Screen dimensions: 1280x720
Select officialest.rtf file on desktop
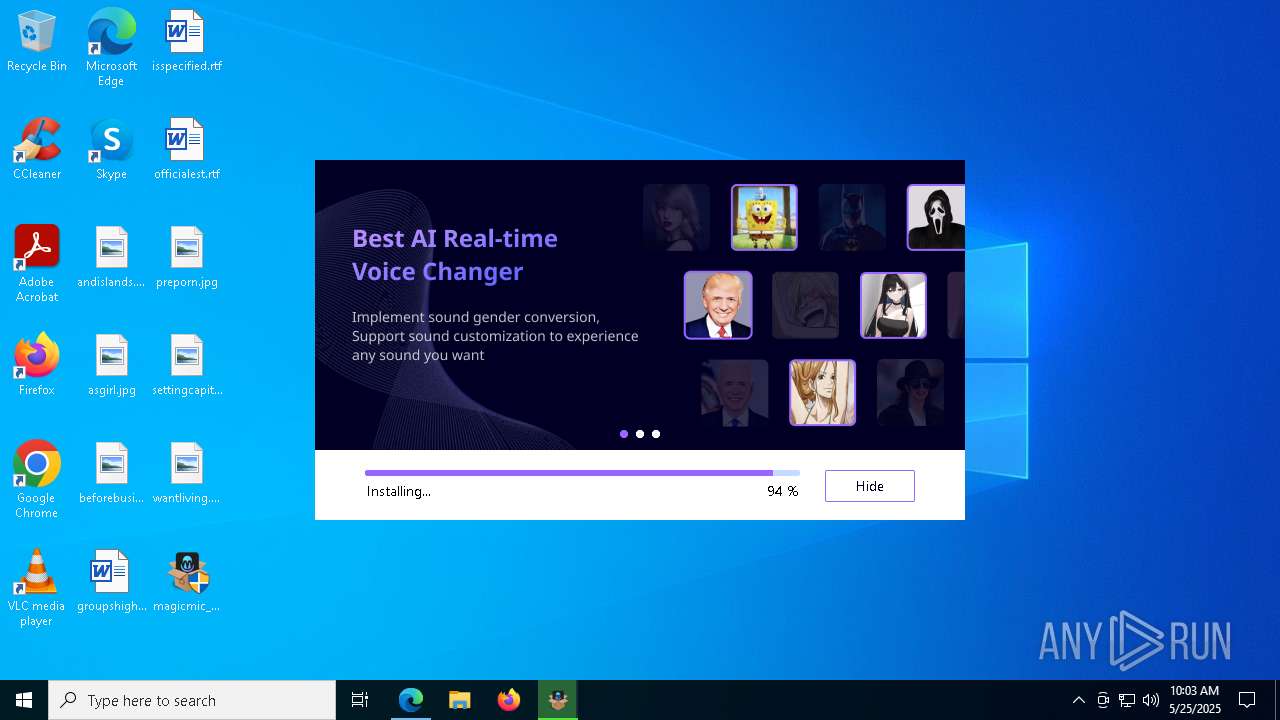[x=187, y=150]
